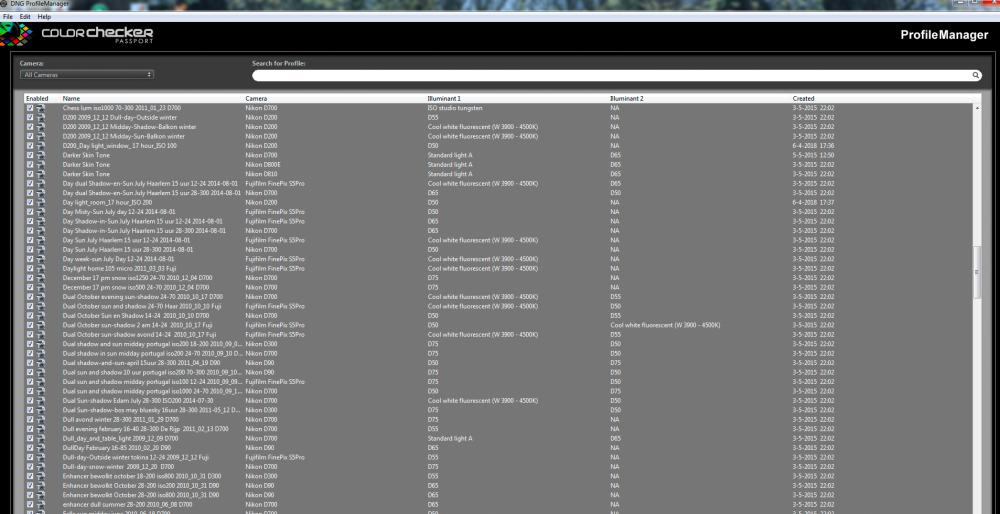Click profile icon of Dual shadow-and-sun-april 15uur row
The image size is (1000, 514).
(41, 363)
